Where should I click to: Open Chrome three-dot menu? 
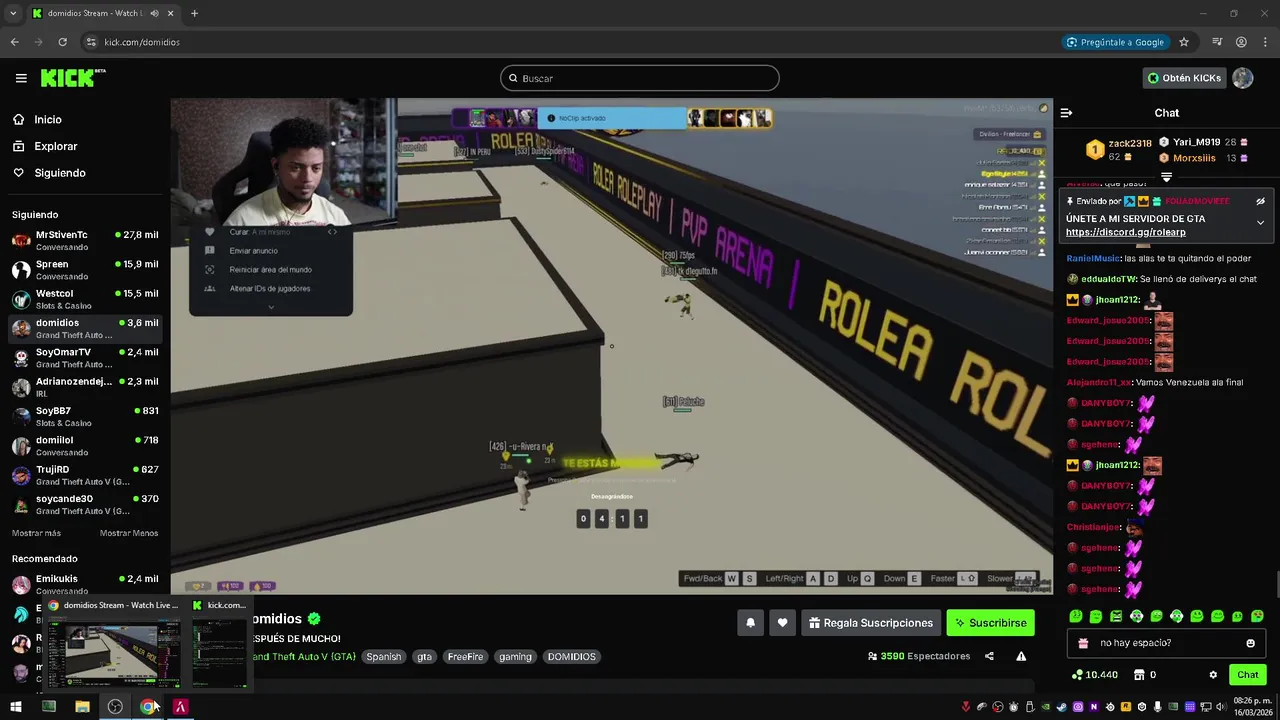[x=1265, y=42]
